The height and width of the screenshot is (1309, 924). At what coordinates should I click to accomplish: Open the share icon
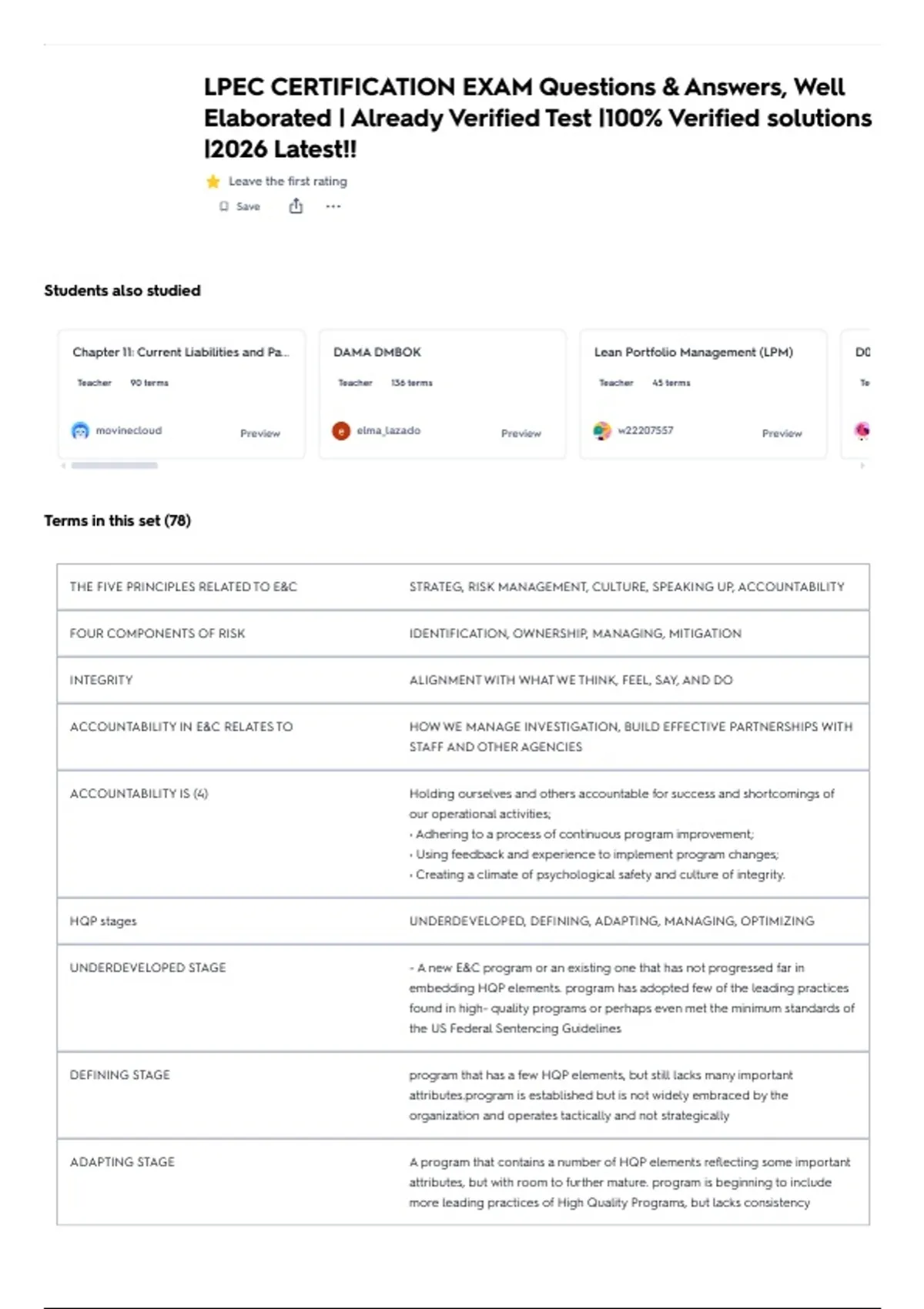296,206
